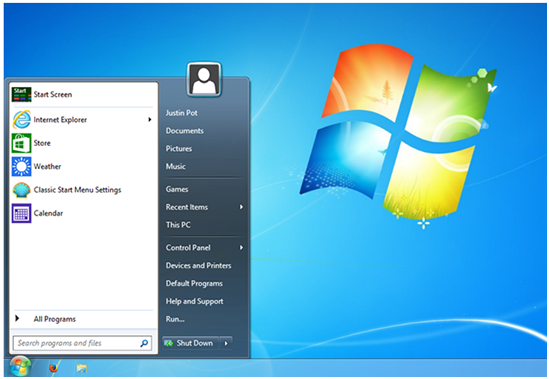Open This PC in the Start menu

pos(178,225)
